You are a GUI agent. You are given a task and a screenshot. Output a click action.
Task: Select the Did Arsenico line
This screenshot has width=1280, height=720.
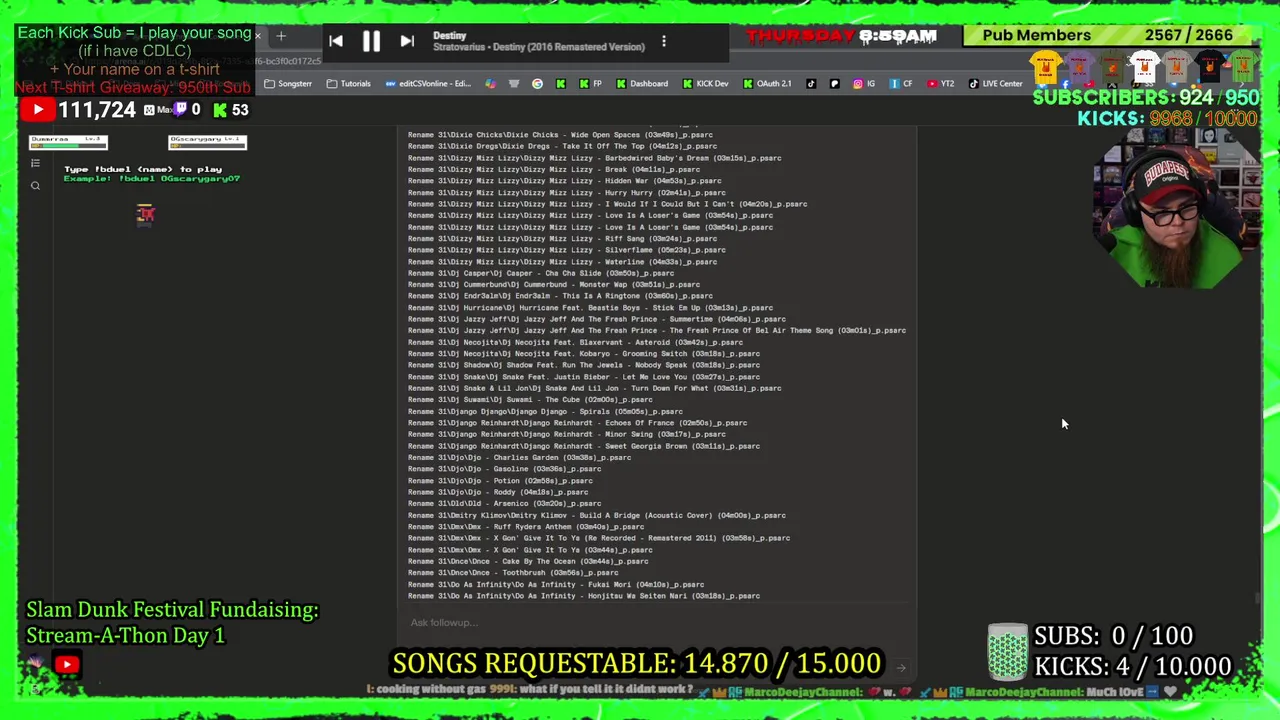(x=504, y=504)
